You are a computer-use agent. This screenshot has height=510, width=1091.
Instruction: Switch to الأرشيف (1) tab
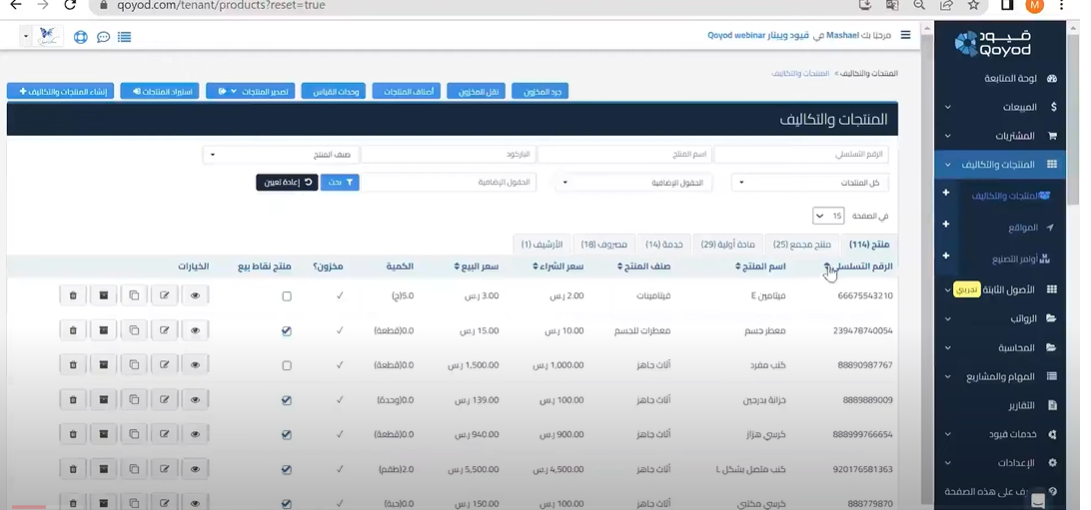point(542,244)
